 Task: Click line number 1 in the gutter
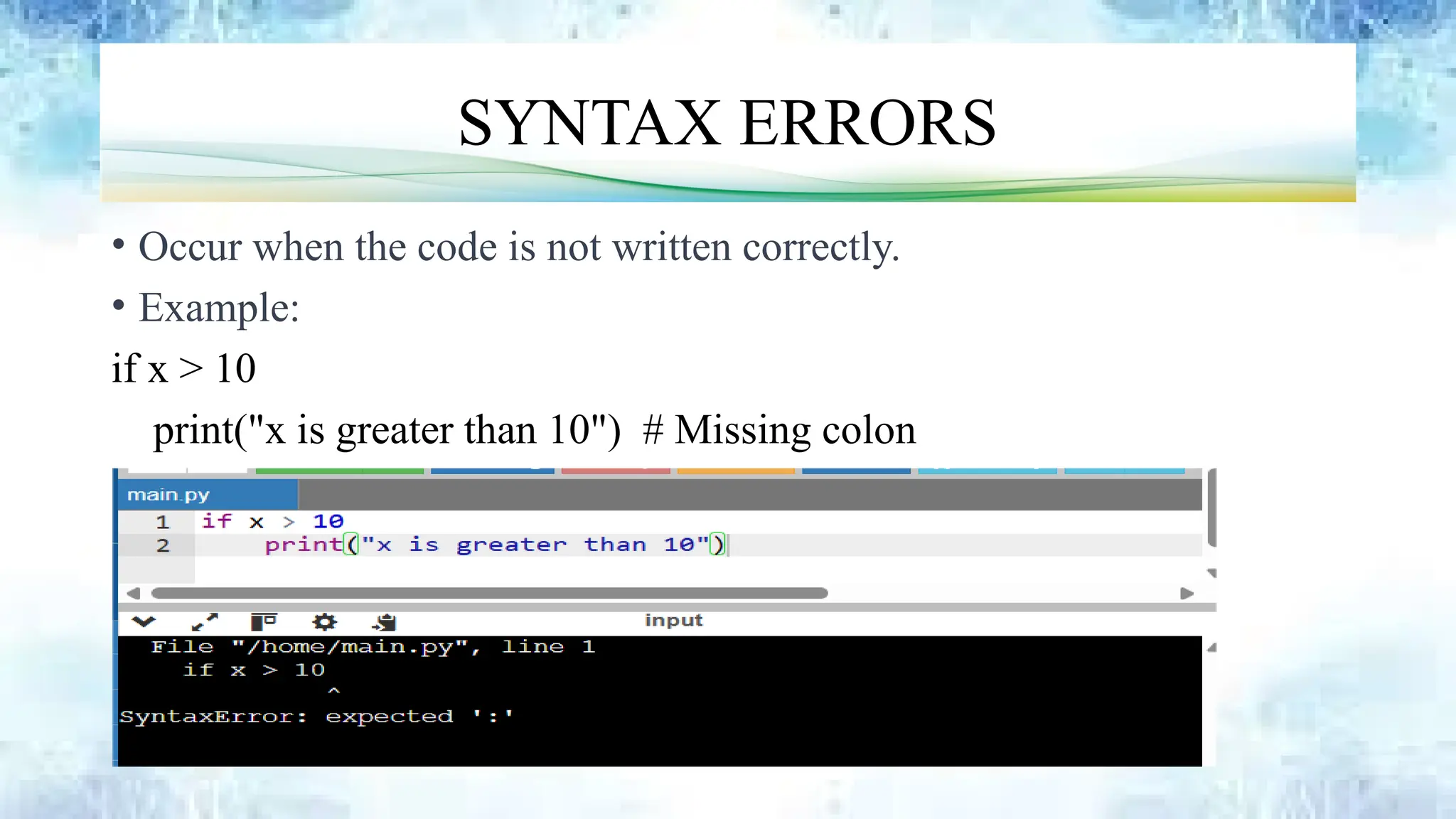click(x=162, y=522)
